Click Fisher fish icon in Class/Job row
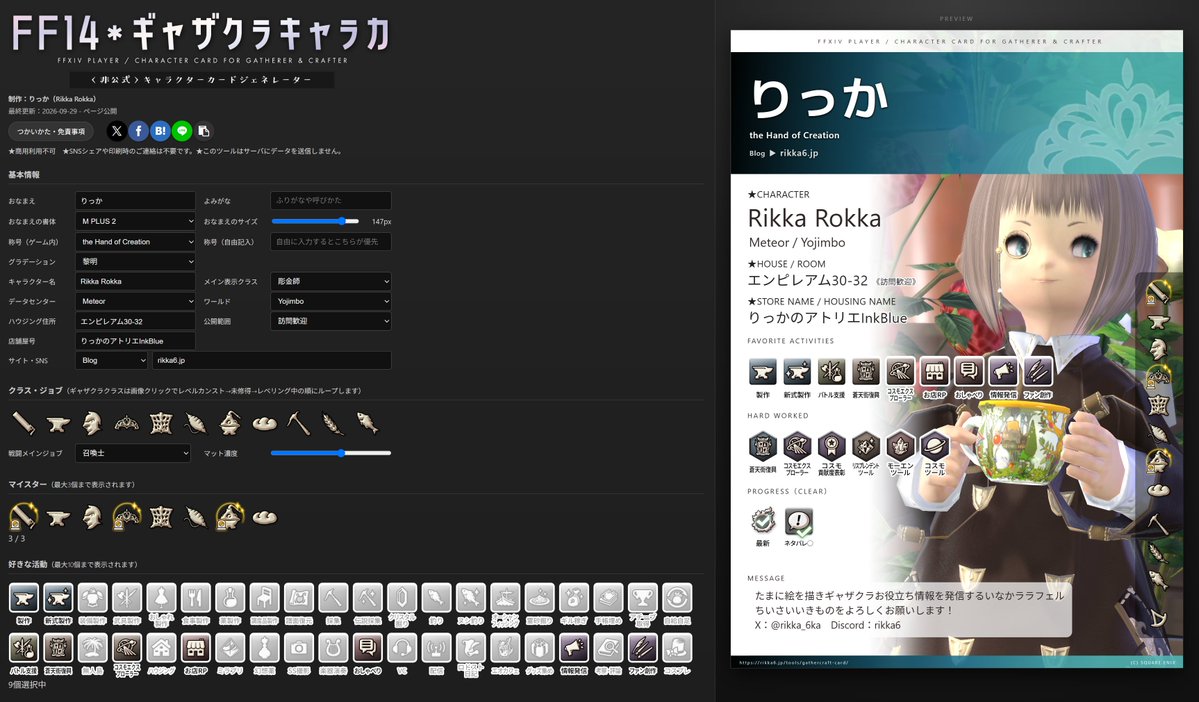 367,423
